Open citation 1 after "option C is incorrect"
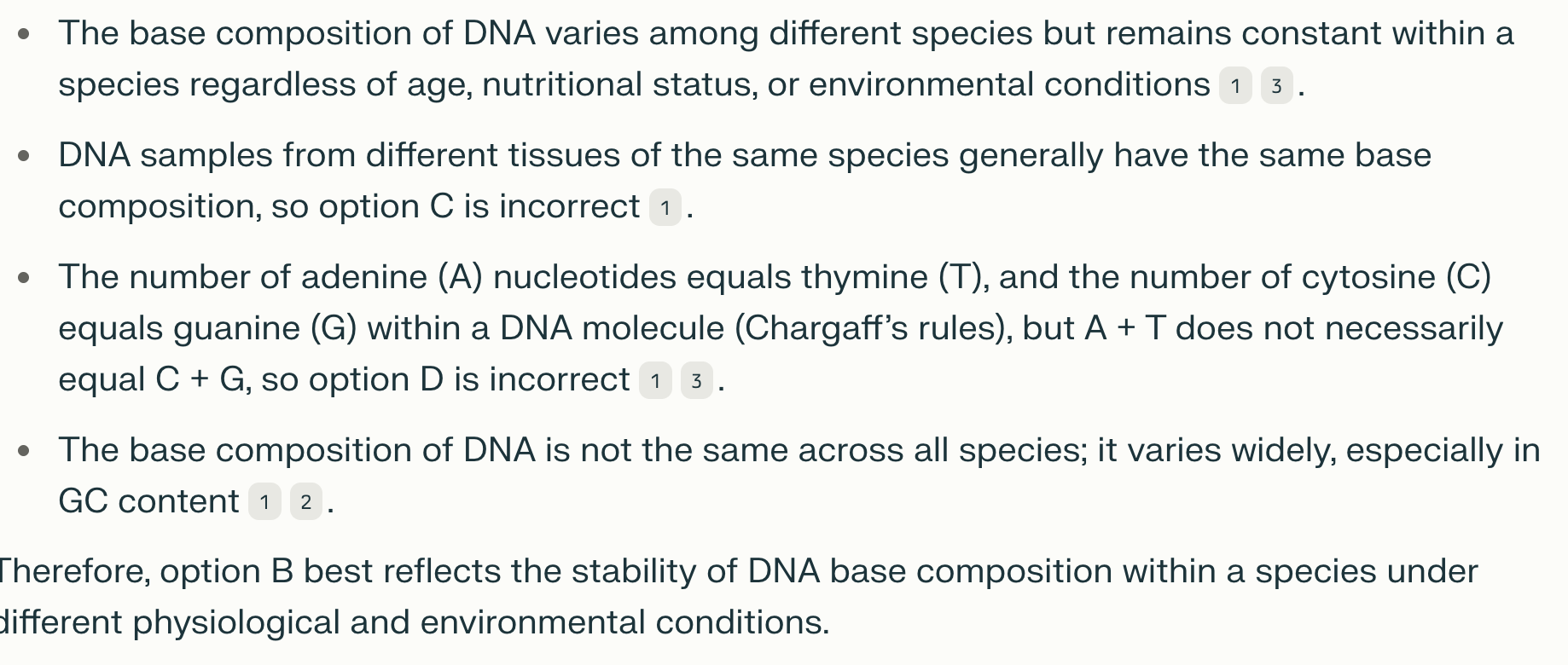1568x665 pixels. click(665, 208)
